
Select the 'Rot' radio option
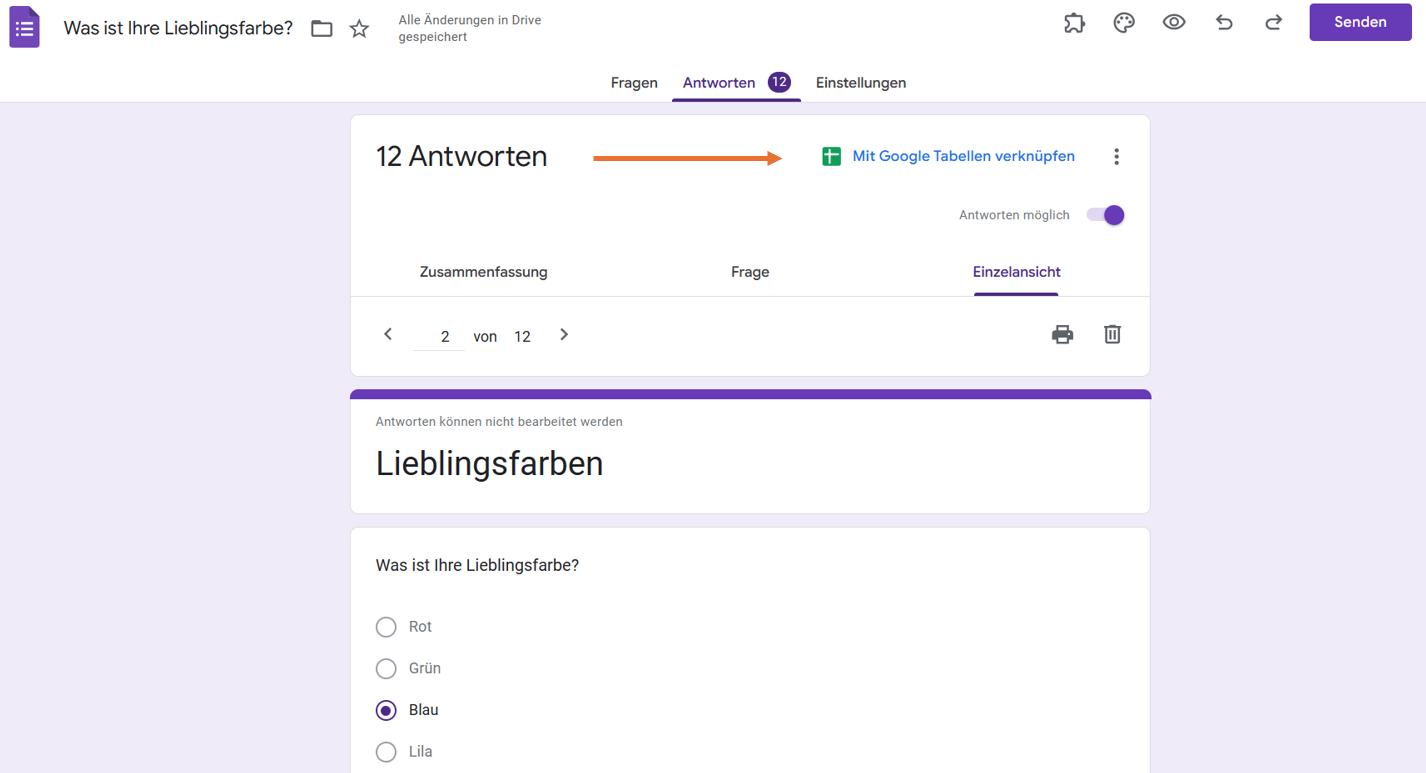pyautogui.click(x=386, y=627)
